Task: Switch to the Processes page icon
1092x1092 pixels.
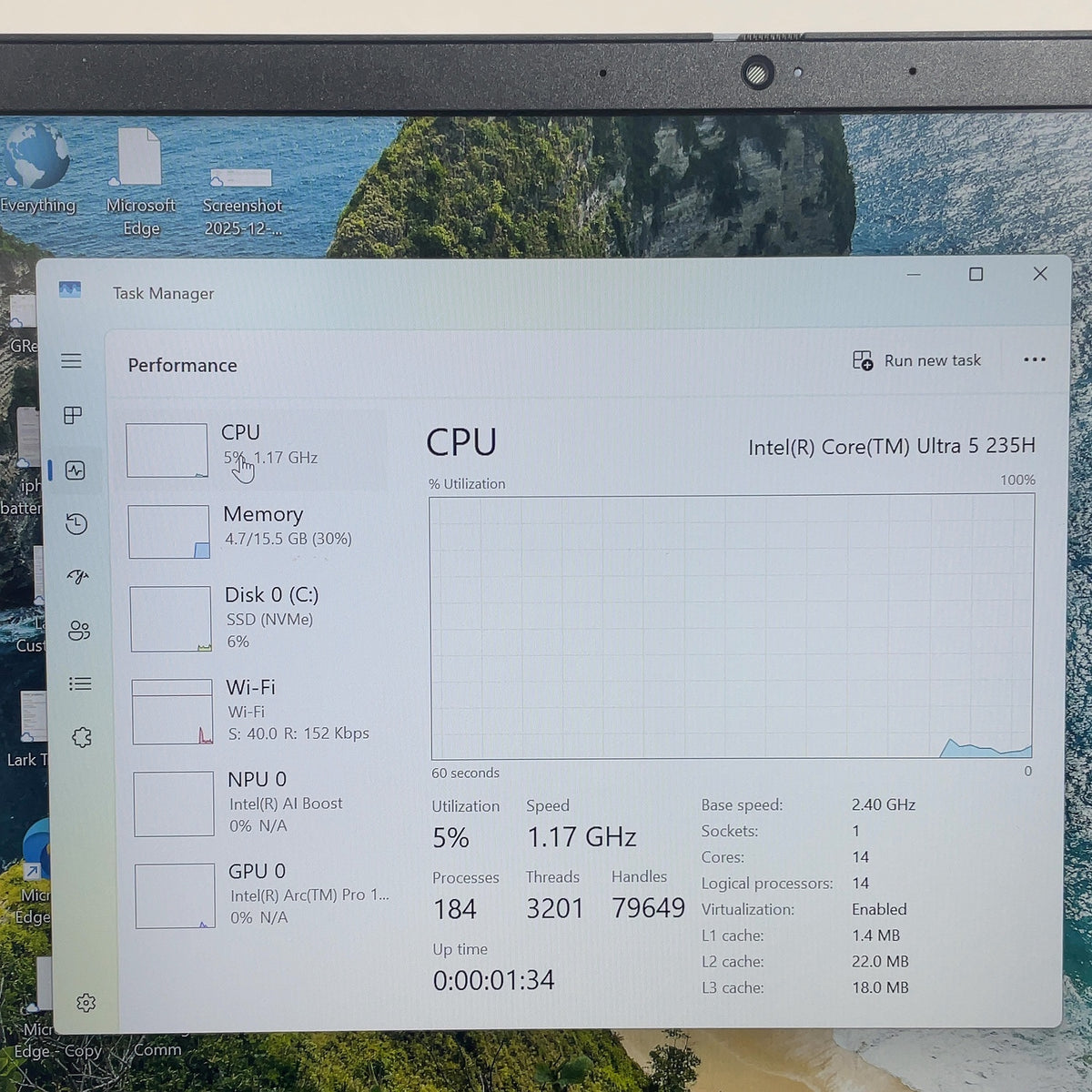Action: point(73,416)
